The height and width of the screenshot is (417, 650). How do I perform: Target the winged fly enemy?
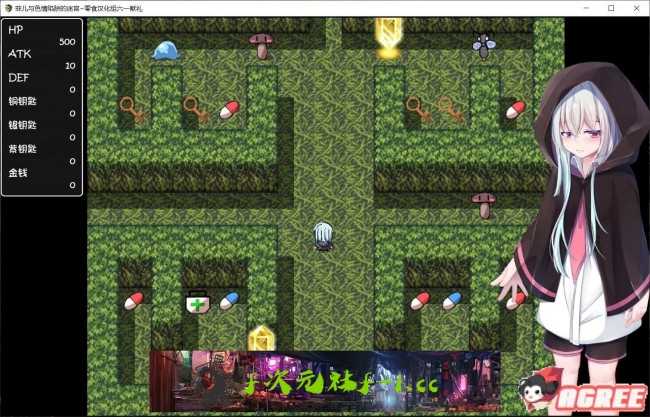[484, 45]
